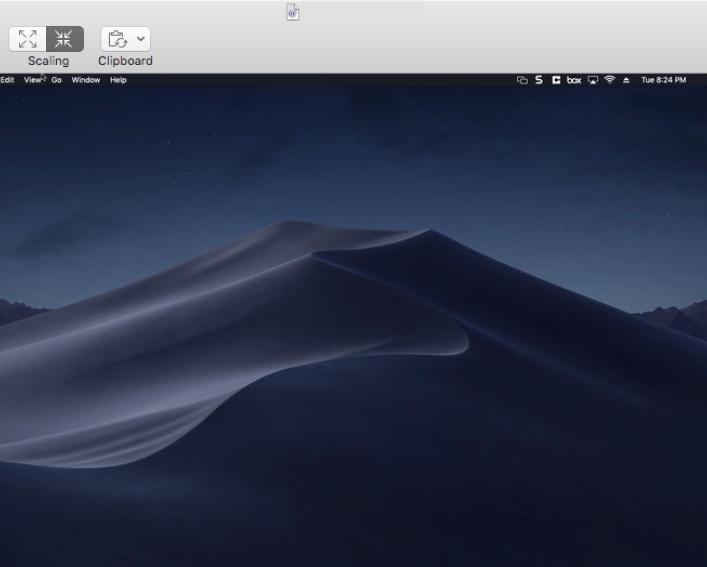Open the Box menu bar icon
707x567 pixels.
point(574,80)
